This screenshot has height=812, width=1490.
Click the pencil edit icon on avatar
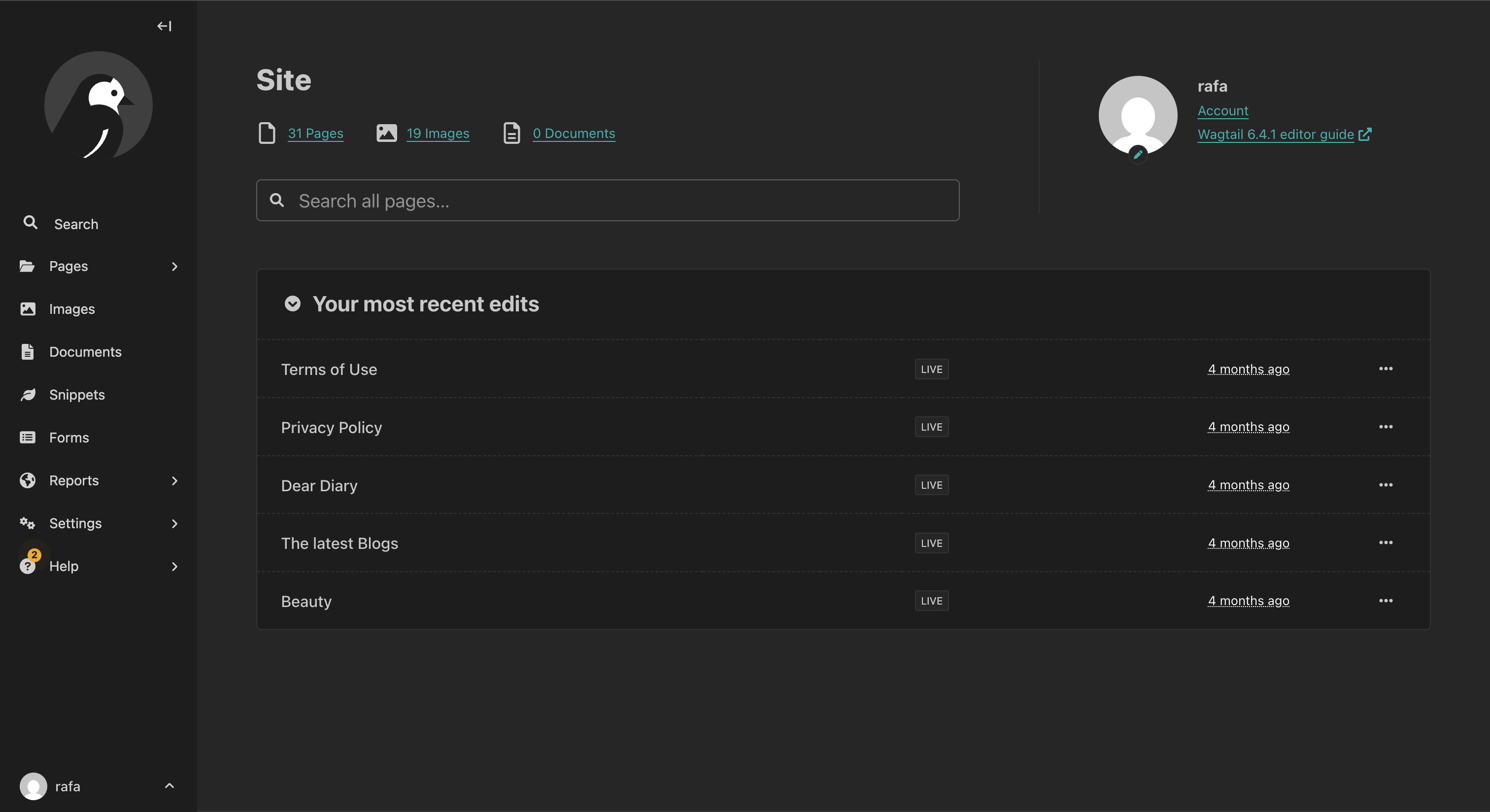click(x=1138, y=154)
